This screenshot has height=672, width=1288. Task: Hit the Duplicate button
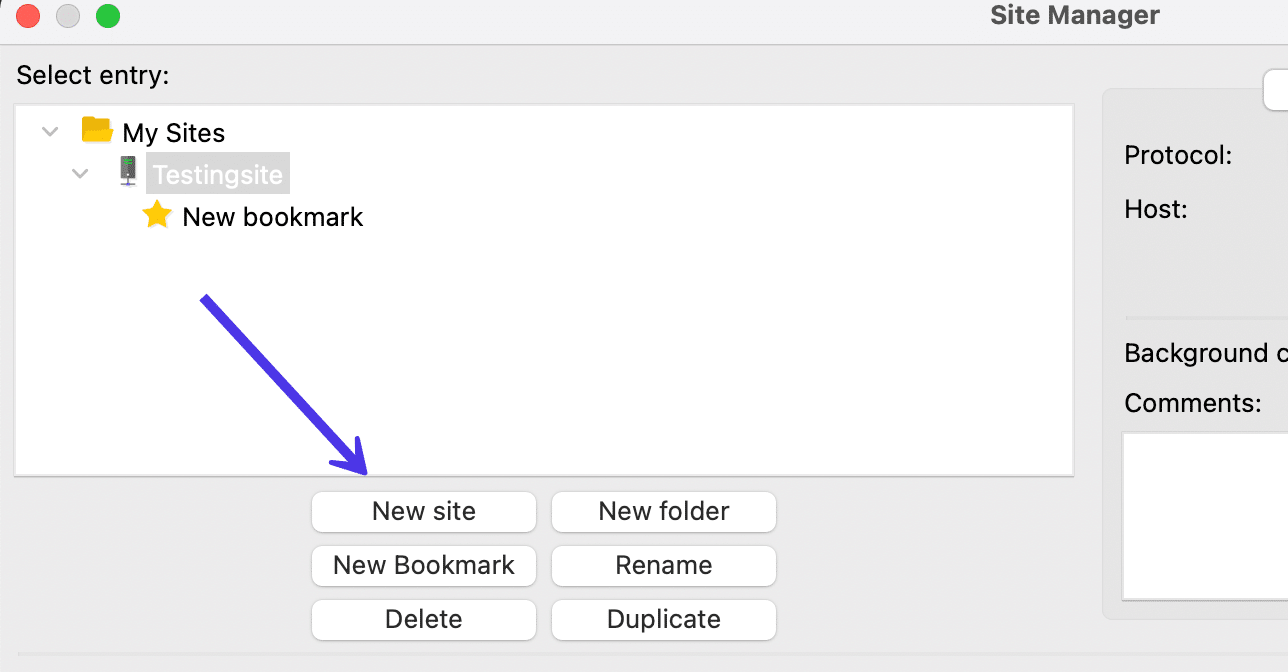(664, 620)
